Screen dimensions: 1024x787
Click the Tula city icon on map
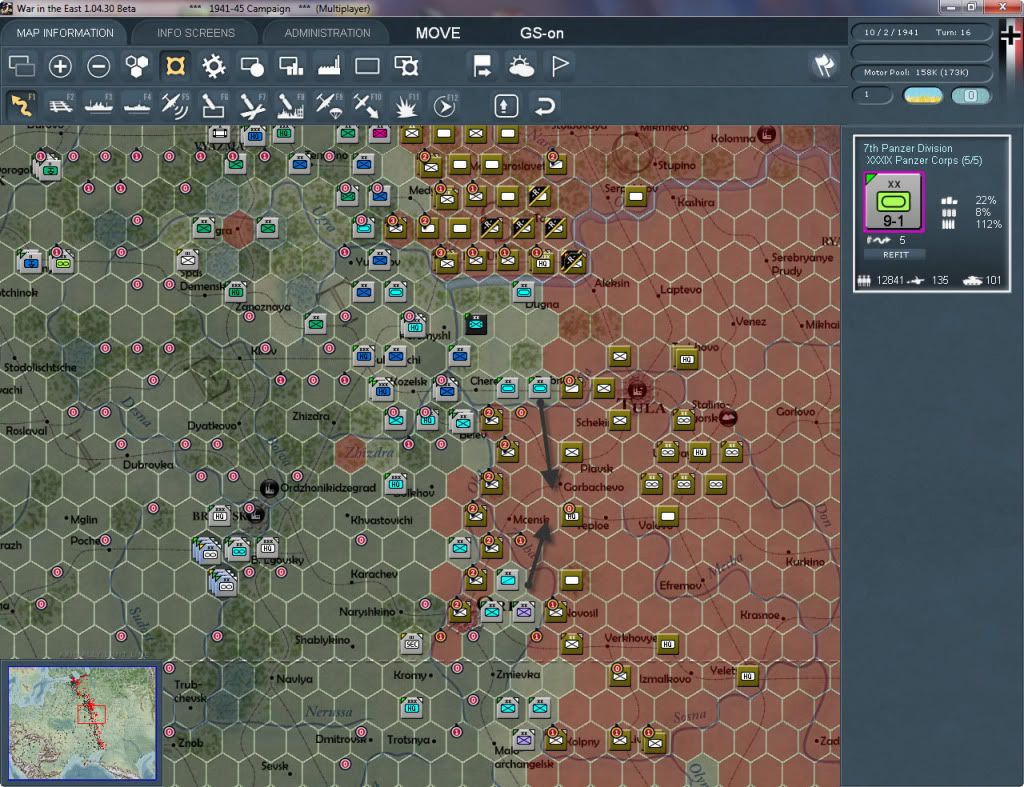coord(637,389)
